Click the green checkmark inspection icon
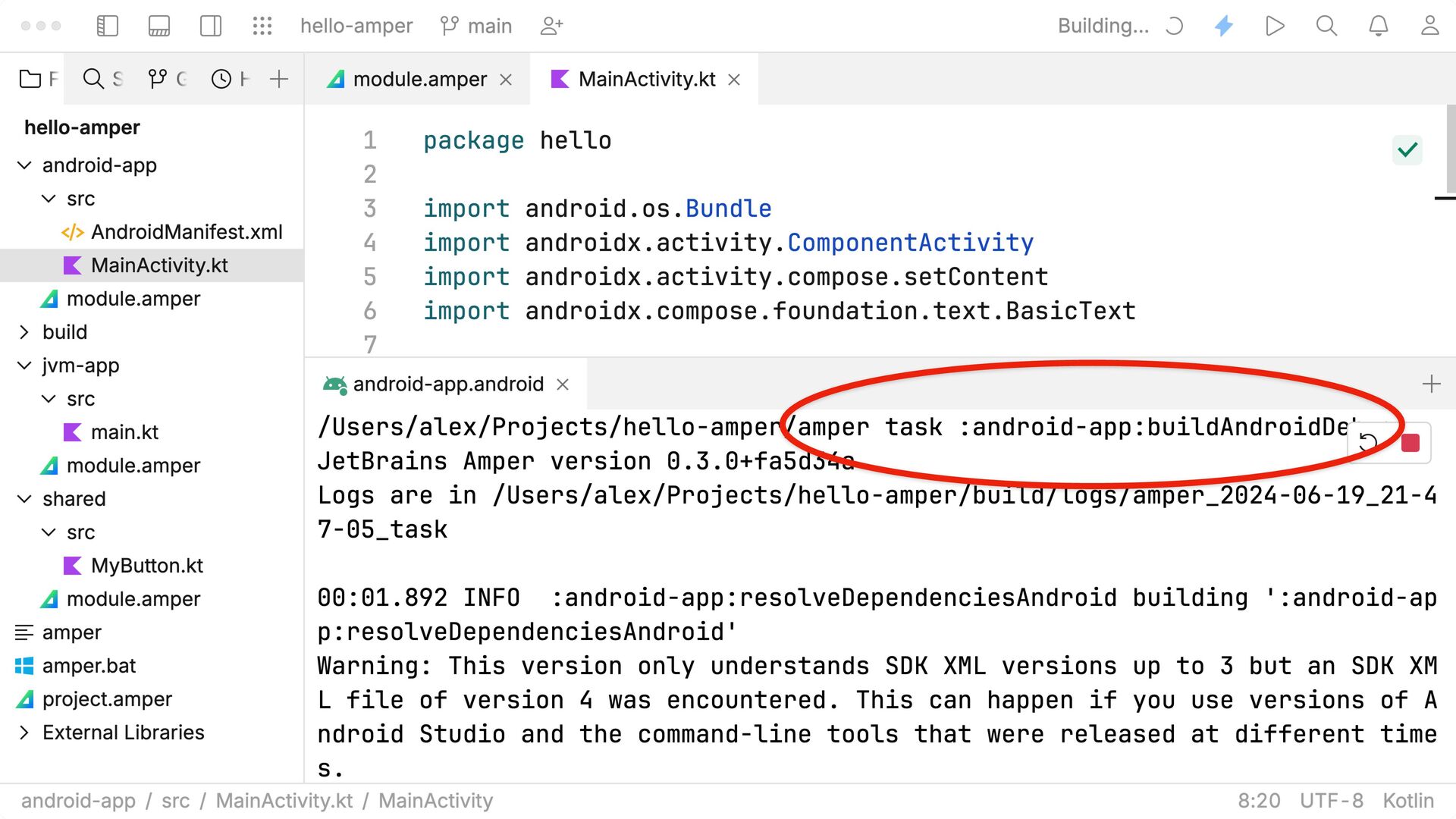The width and height of the screenshot is (1456, 819). [1407, 150]
